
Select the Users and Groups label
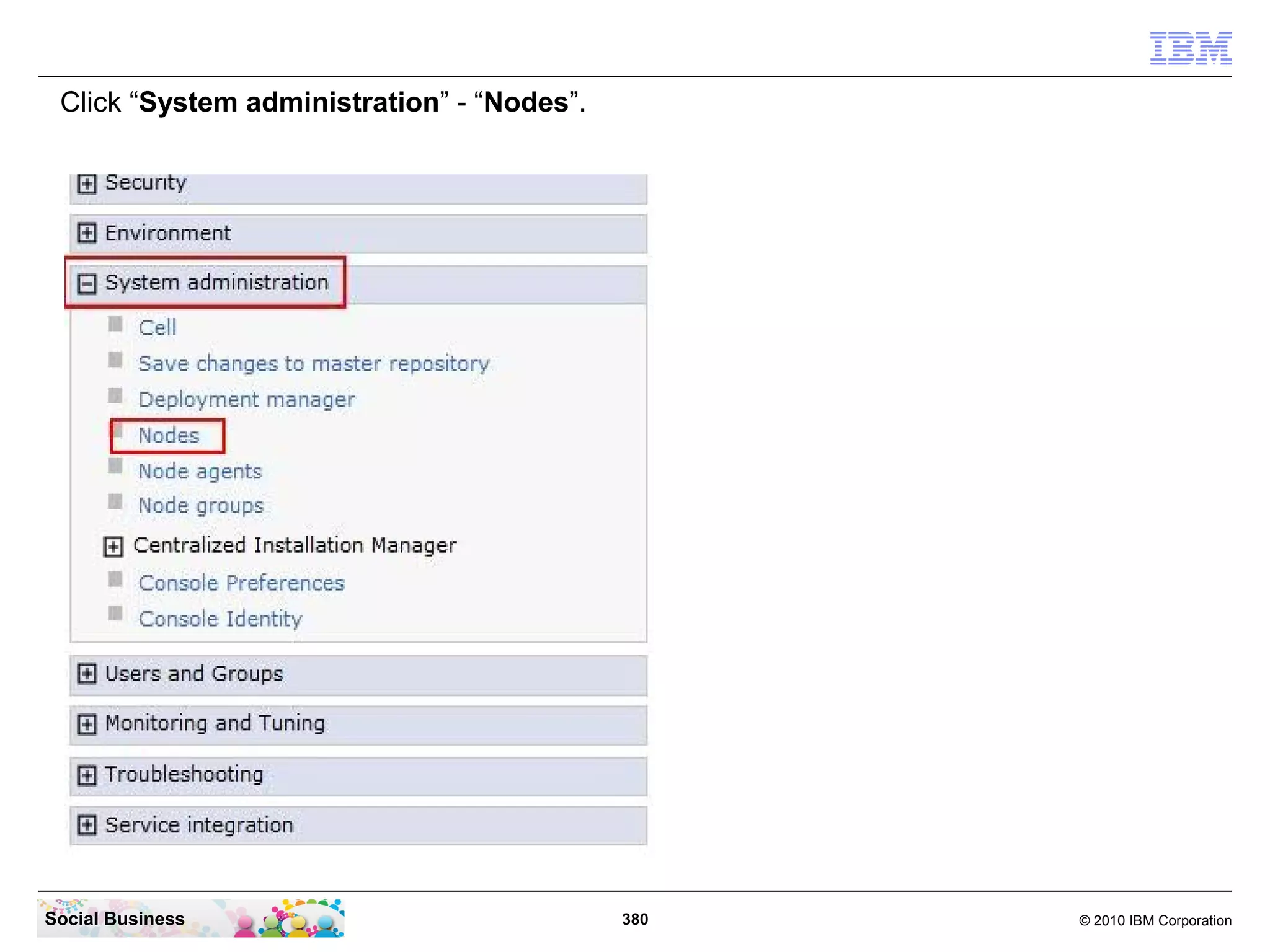(x=193, y=674)
